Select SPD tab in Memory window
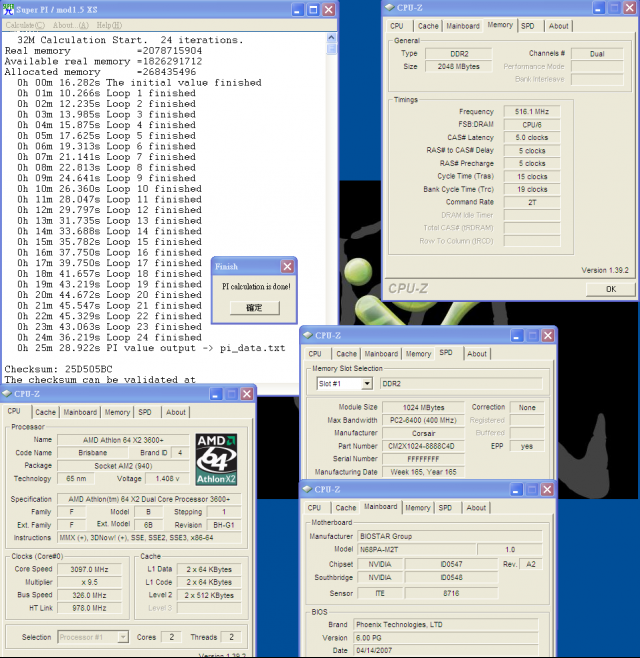This screenshot has height=658, width=640. coord(528,26)
